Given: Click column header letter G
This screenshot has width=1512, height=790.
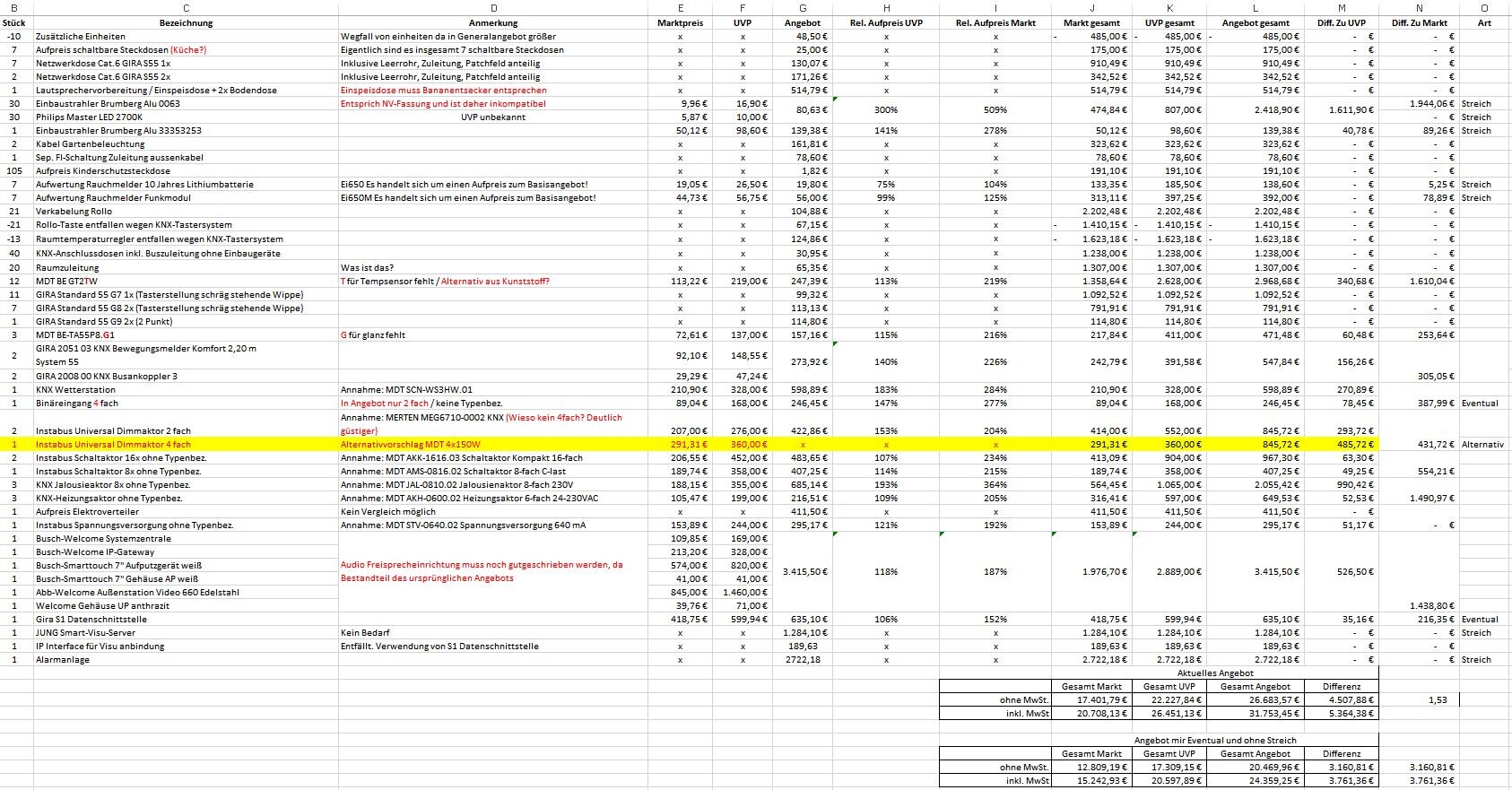Looking at the screenshot, I should pos(802,7).
